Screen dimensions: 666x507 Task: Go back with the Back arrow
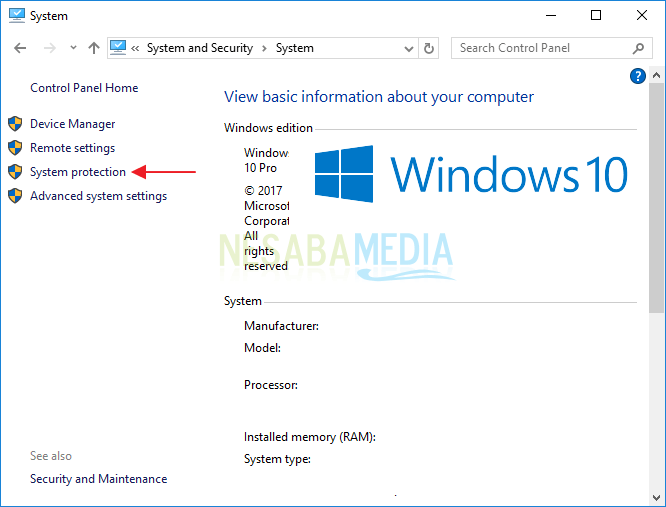pyautogui.click(x=20, y=48)
